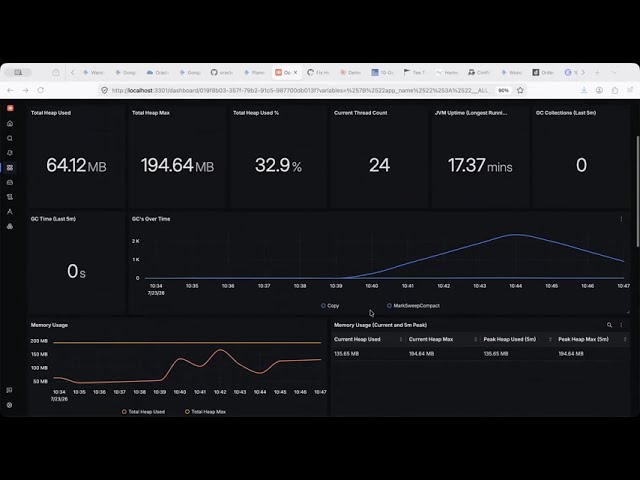Open three-dot menu of Memory Usage table panel
The width and height of the screenshot is (640, 480).
[621, 325]
